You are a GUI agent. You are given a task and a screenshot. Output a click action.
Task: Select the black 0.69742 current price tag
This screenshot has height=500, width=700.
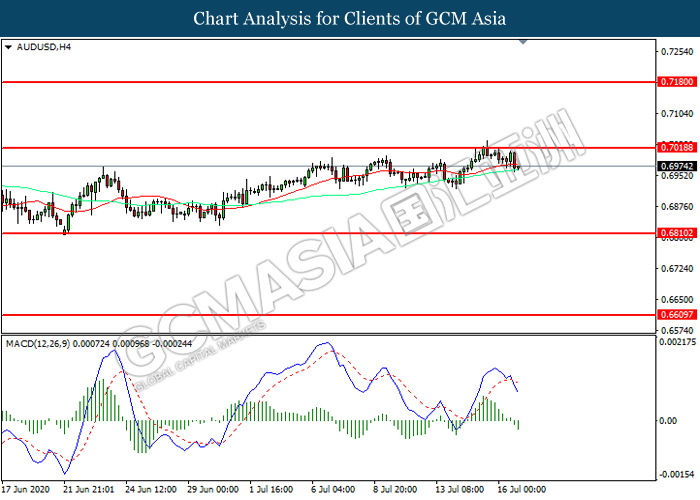(x=673, y=166)
